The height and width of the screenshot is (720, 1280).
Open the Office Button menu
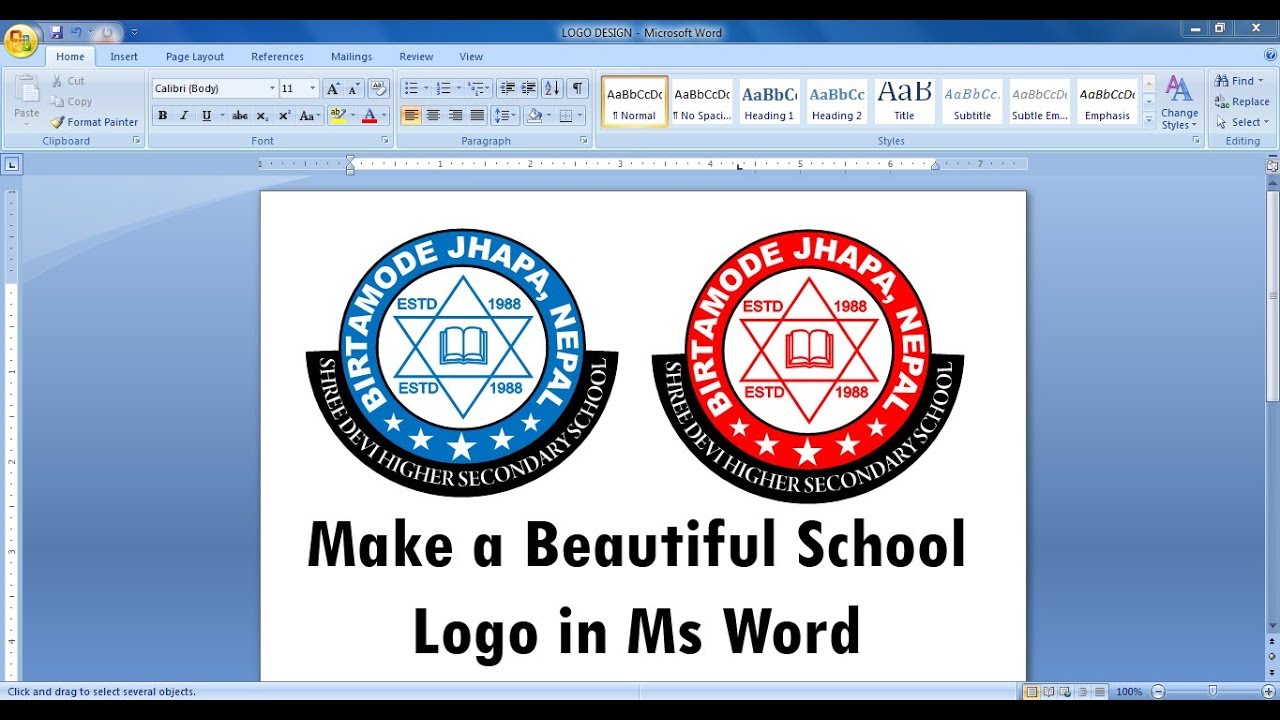pyautogui.click(x=21, y=41)
